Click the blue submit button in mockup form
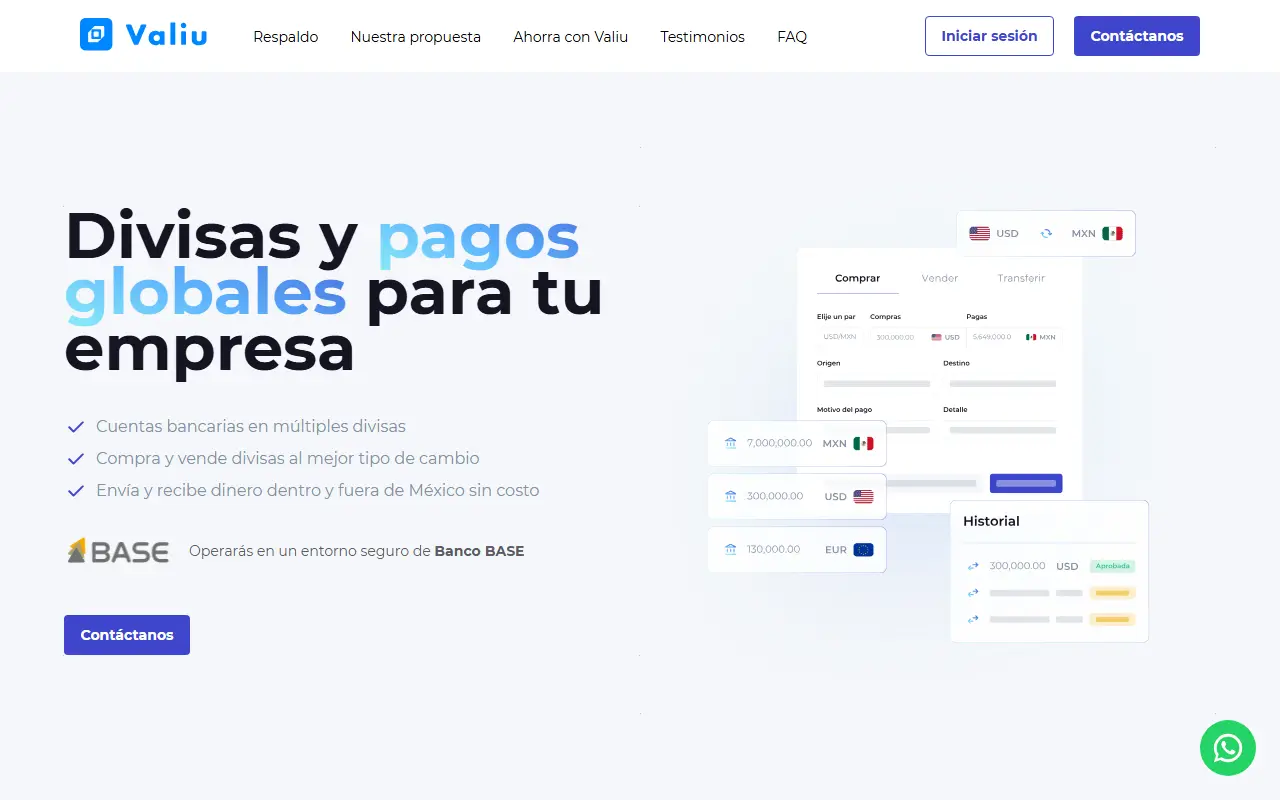Viewport: 1280px width, 800px height. point(1026,483)
